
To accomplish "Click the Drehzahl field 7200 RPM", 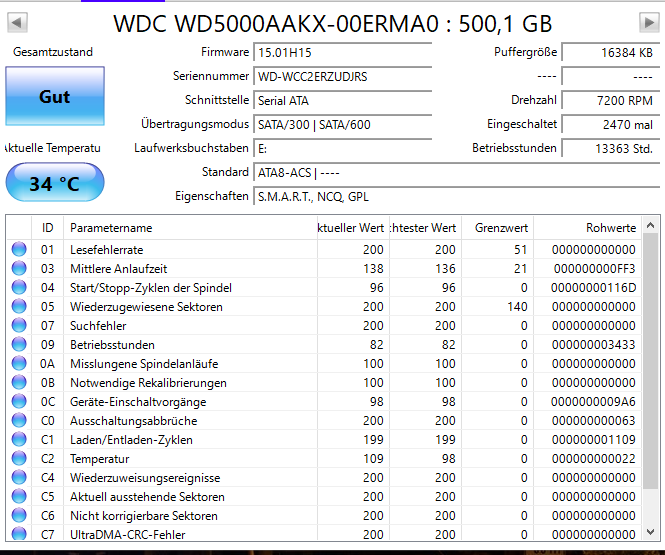I will [x=611, y=100].
